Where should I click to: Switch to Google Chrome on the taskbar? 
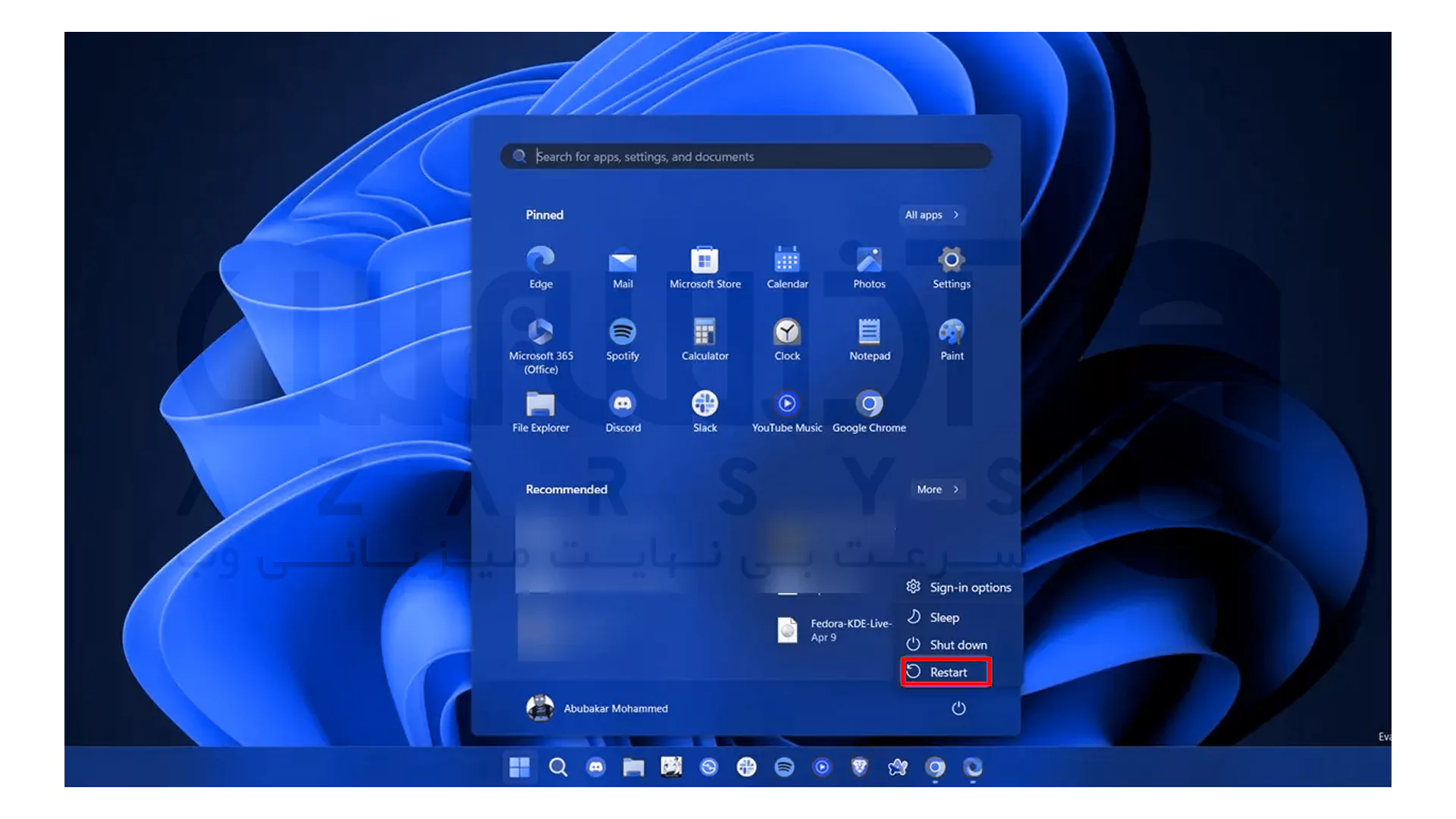(935, 767)
